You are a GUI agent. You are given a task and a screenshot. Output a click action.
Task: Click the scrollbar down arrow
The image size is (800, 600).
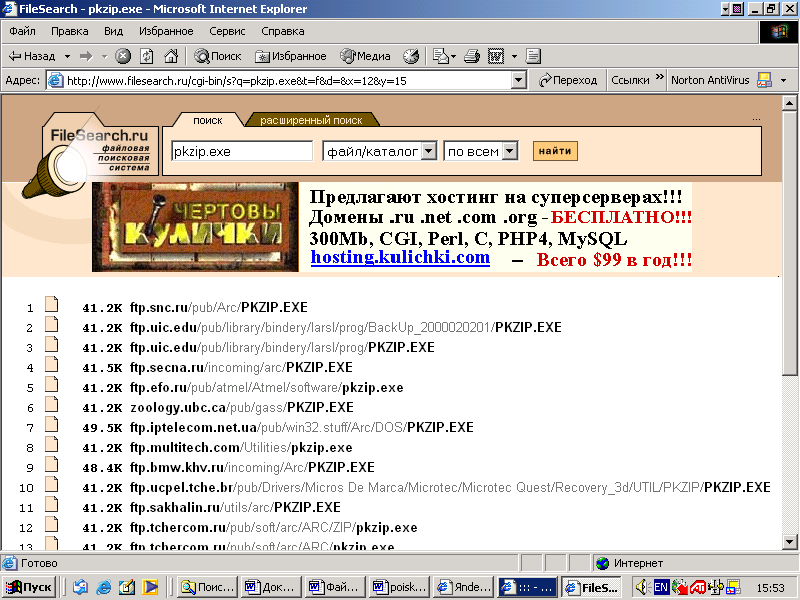pos(789,541)
